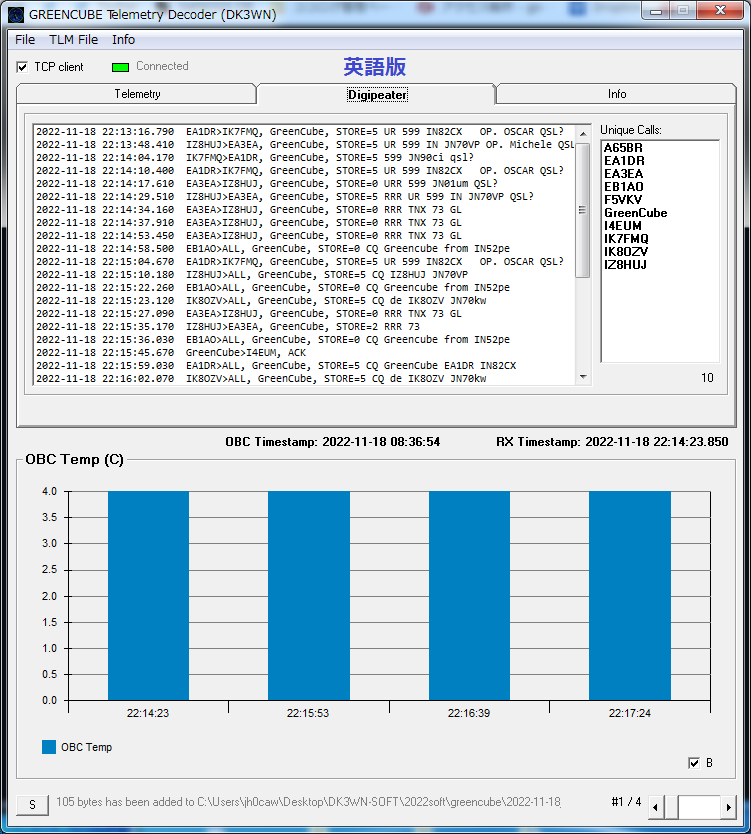Click log line at 22:16:02.070
Screen dimensions: 751x834
[261, 379]
